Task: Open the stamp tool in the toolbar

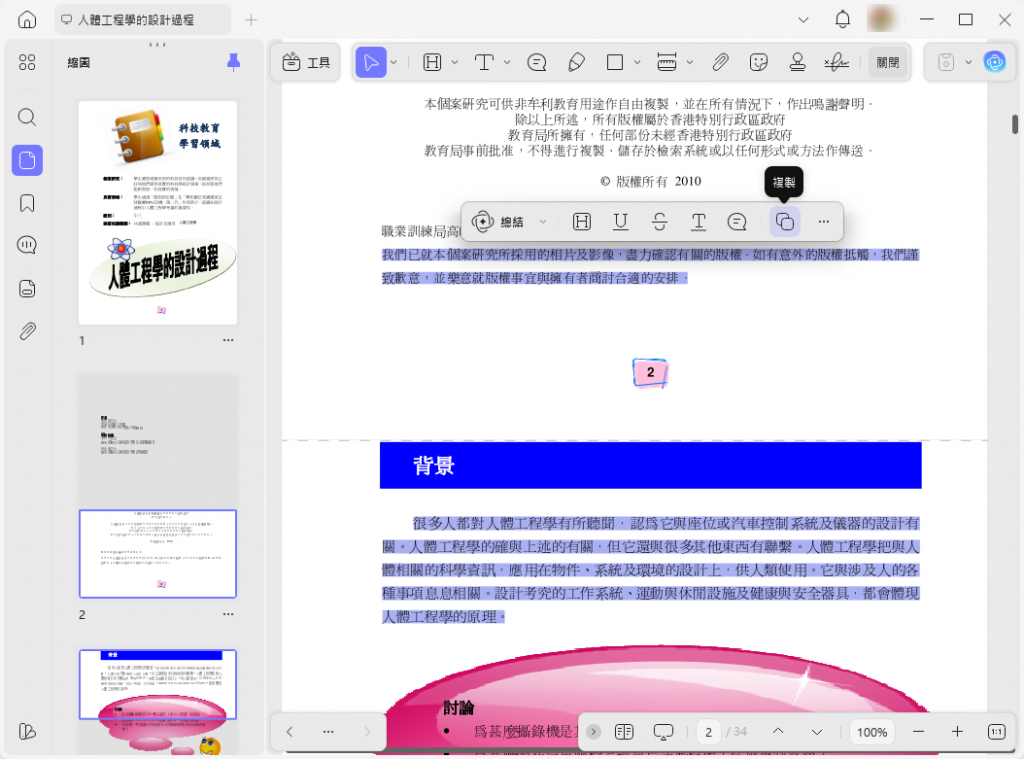Action: pyautogui.click(x=797, y=61)
